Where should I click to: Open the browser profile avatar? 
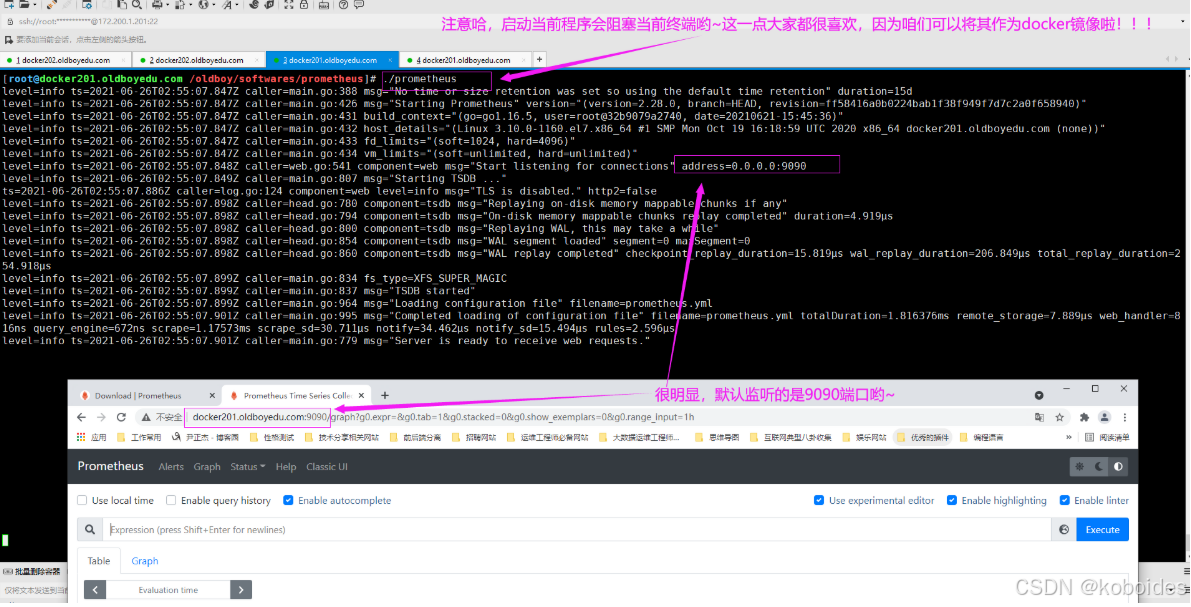coord(1104,417)
